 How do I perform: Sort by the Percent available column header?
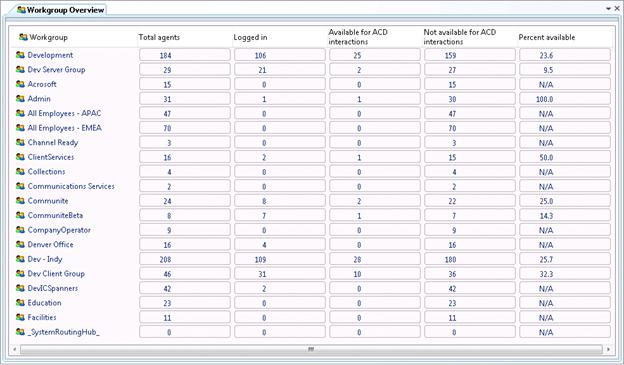pos(546,37)
